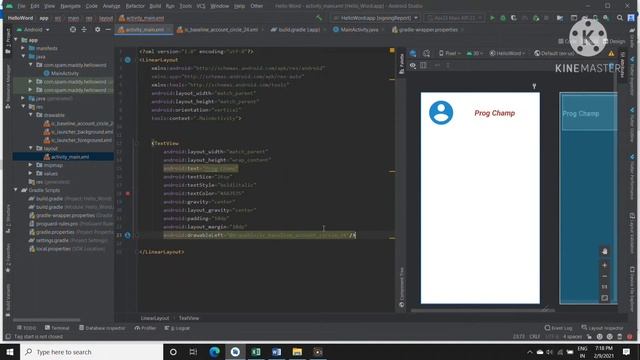The width and height of the screenshot is (640, 360).
Task: Click red color gutter swatch for textColor
Action: click(128, 193)
